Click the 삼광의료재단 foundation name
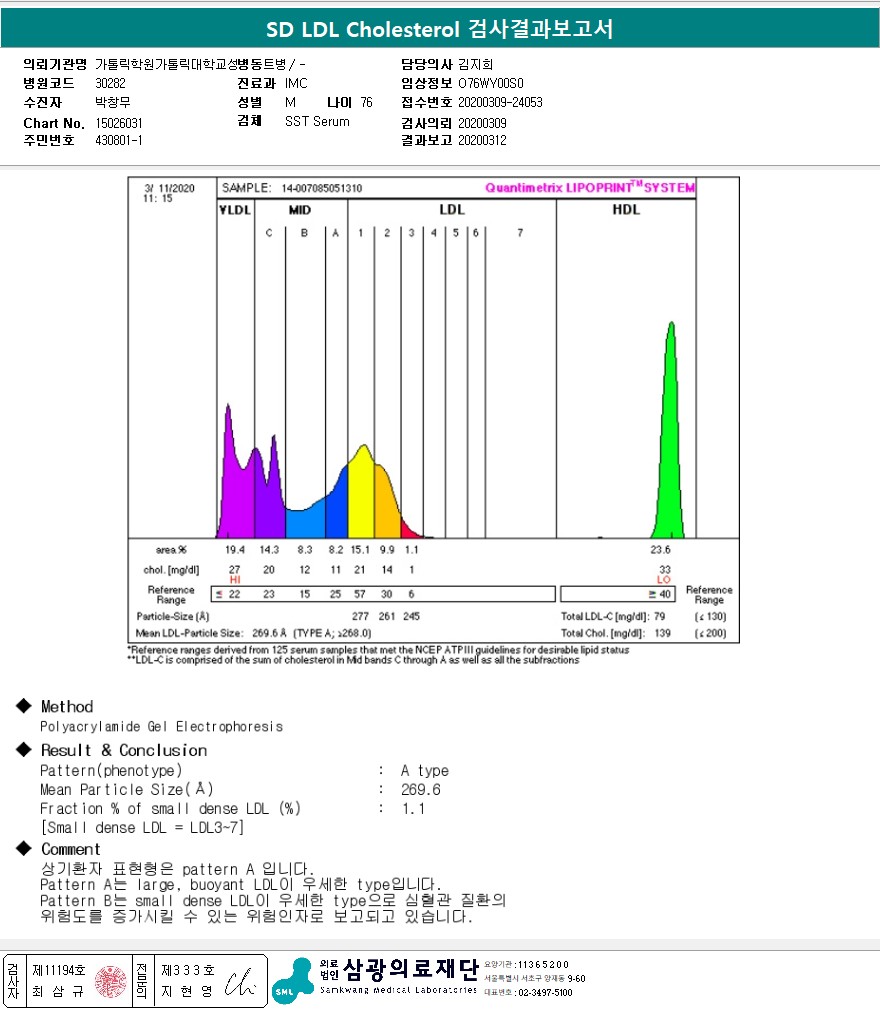The height and width of the screenshot is (1019, 880). [x=410, y=969]
